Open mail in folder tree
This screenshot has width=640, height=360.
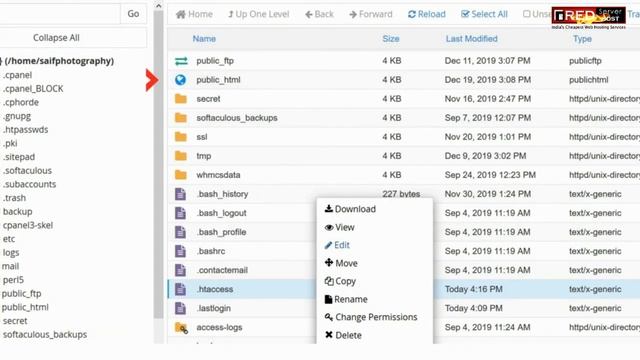click(10, 267)
